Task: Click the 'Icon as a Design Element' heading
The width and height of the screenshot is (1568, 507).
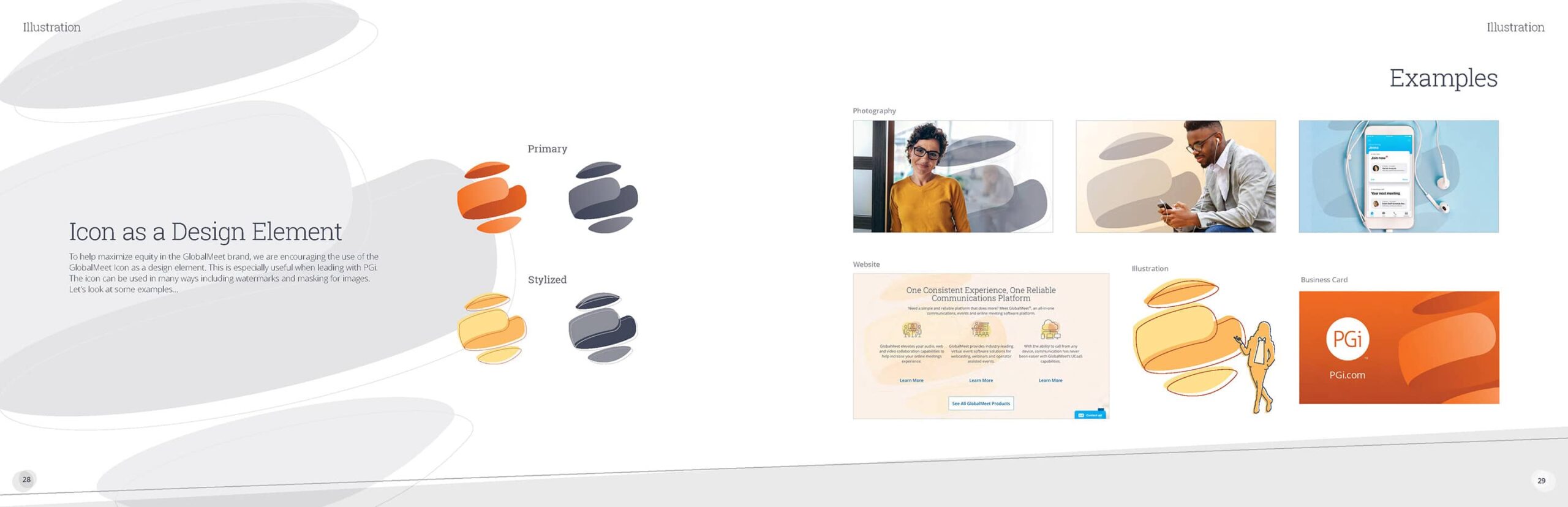Action: [205, 231]
